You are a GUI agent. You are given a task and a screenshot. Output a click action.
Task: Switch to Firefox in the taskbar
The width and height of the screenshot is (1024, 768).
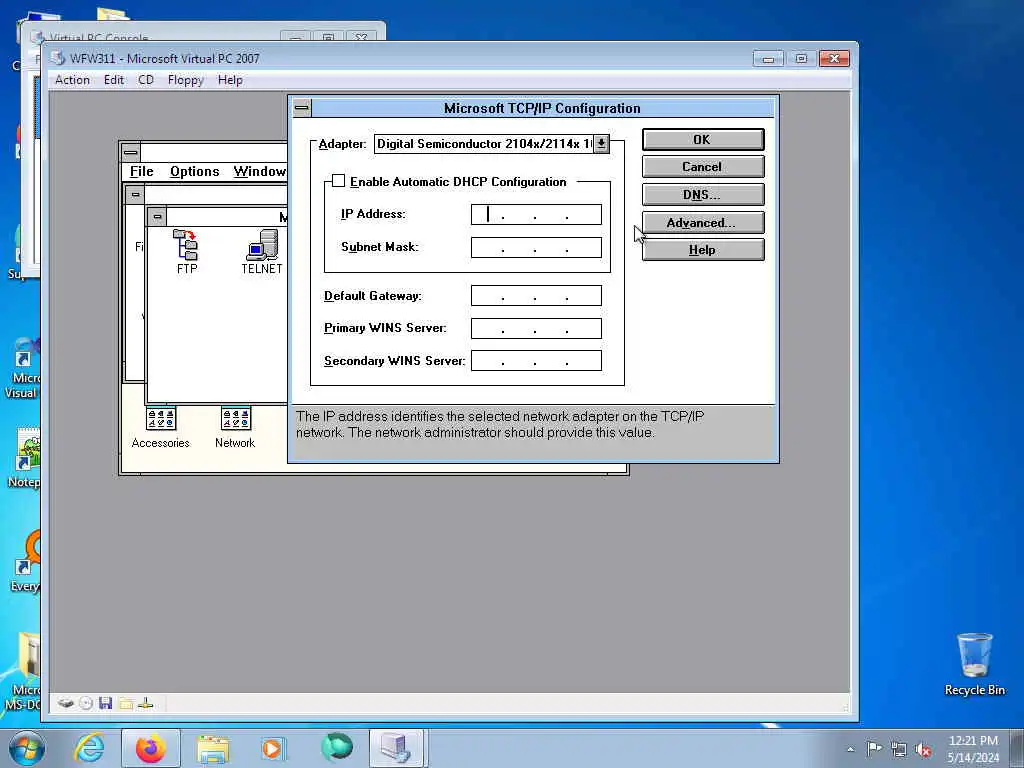151,748
